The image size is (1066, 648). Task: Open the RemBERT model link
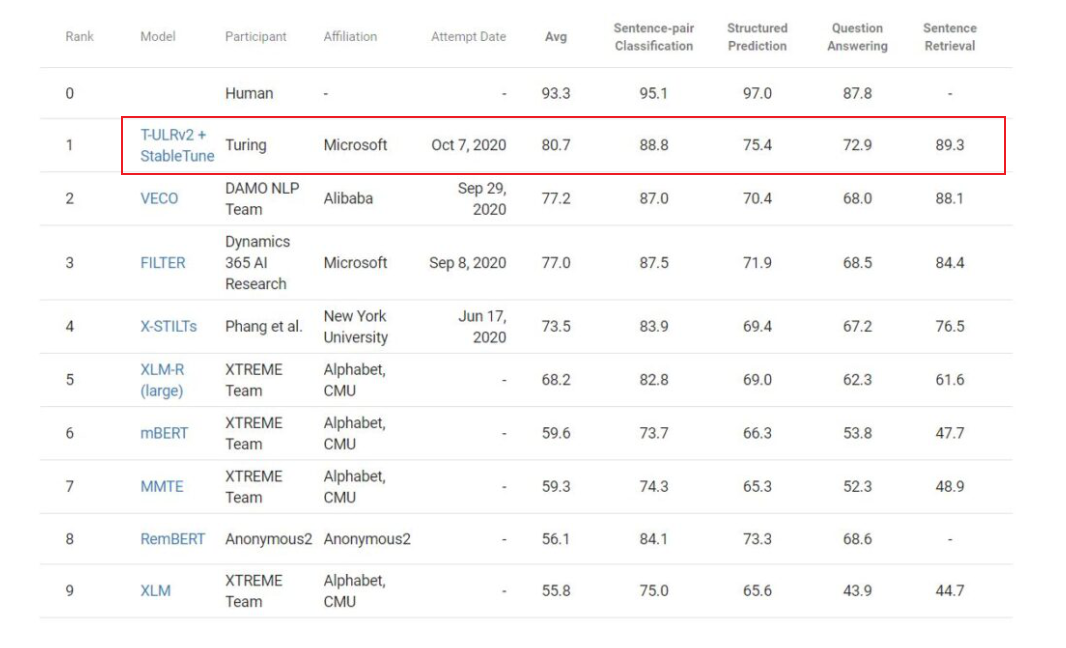coord(173,539)
